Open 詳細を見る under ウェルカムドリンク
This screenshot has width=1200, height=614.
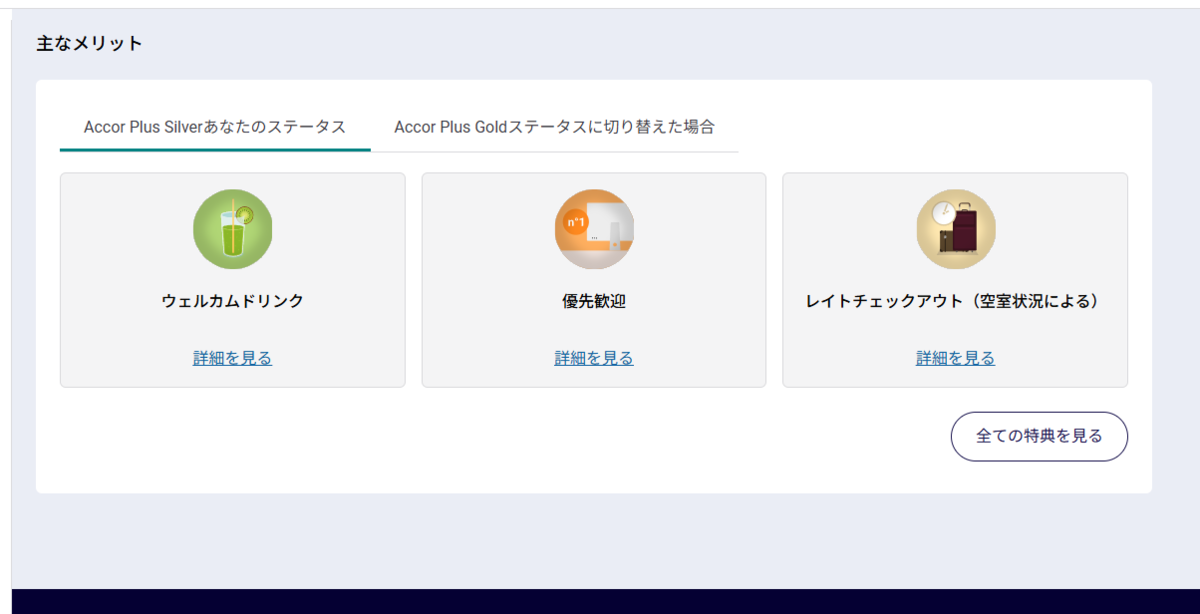pos(232,358)
